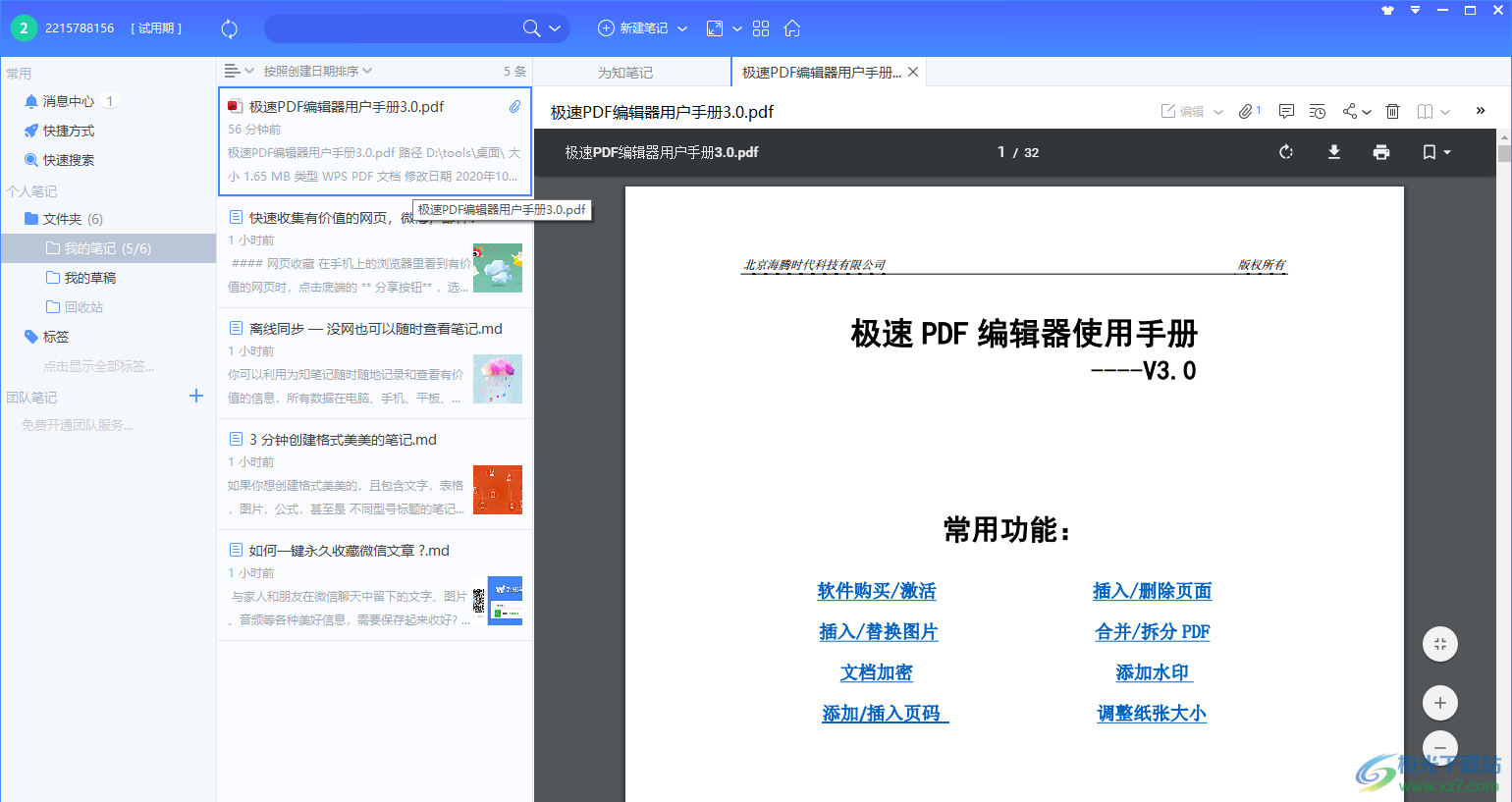1512x802 pixels.
Task: Download the PDF file
Action: [1334, 152]
